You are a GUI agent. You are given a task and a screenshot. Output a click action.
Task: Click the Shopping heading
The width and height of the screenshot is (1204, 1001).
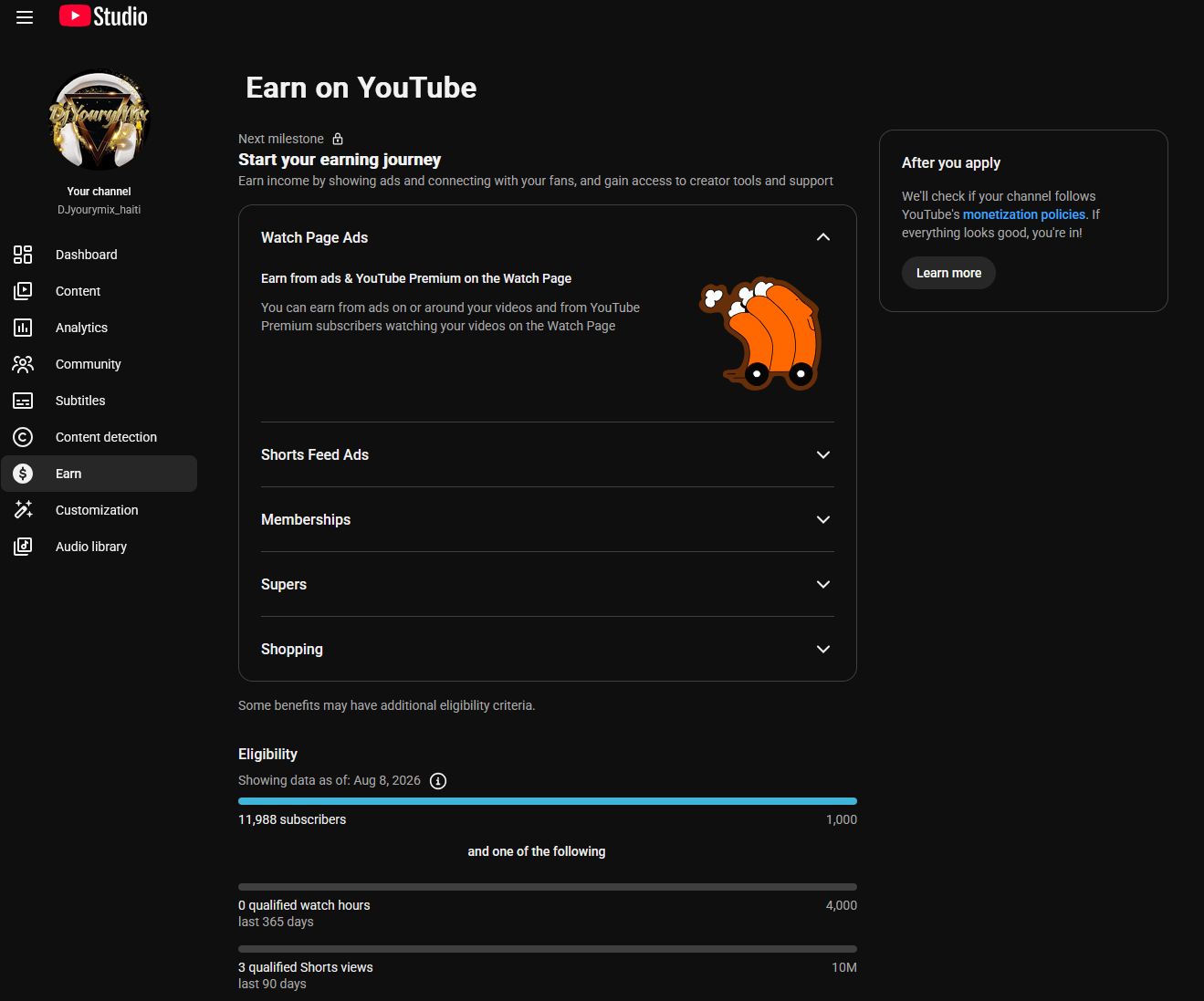[x=292, y=649]
